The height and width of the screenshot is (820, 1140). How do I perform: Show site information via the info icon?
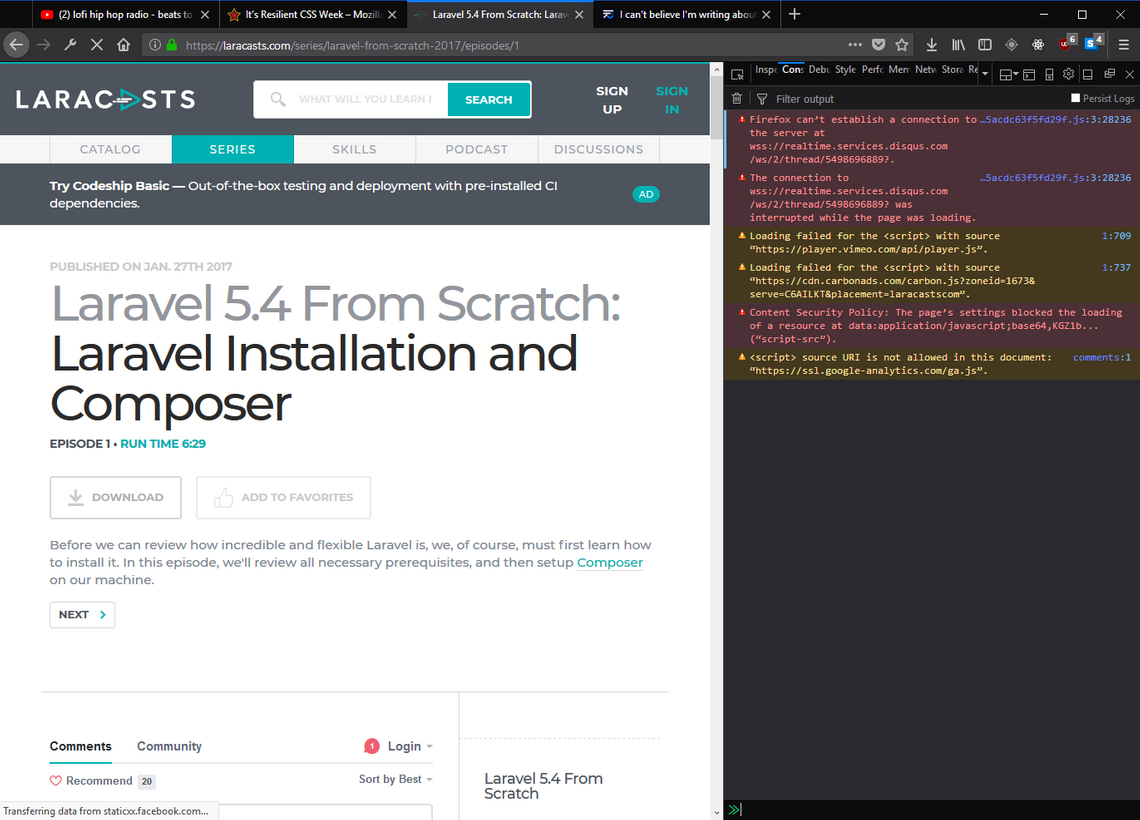tap(155, 45)
